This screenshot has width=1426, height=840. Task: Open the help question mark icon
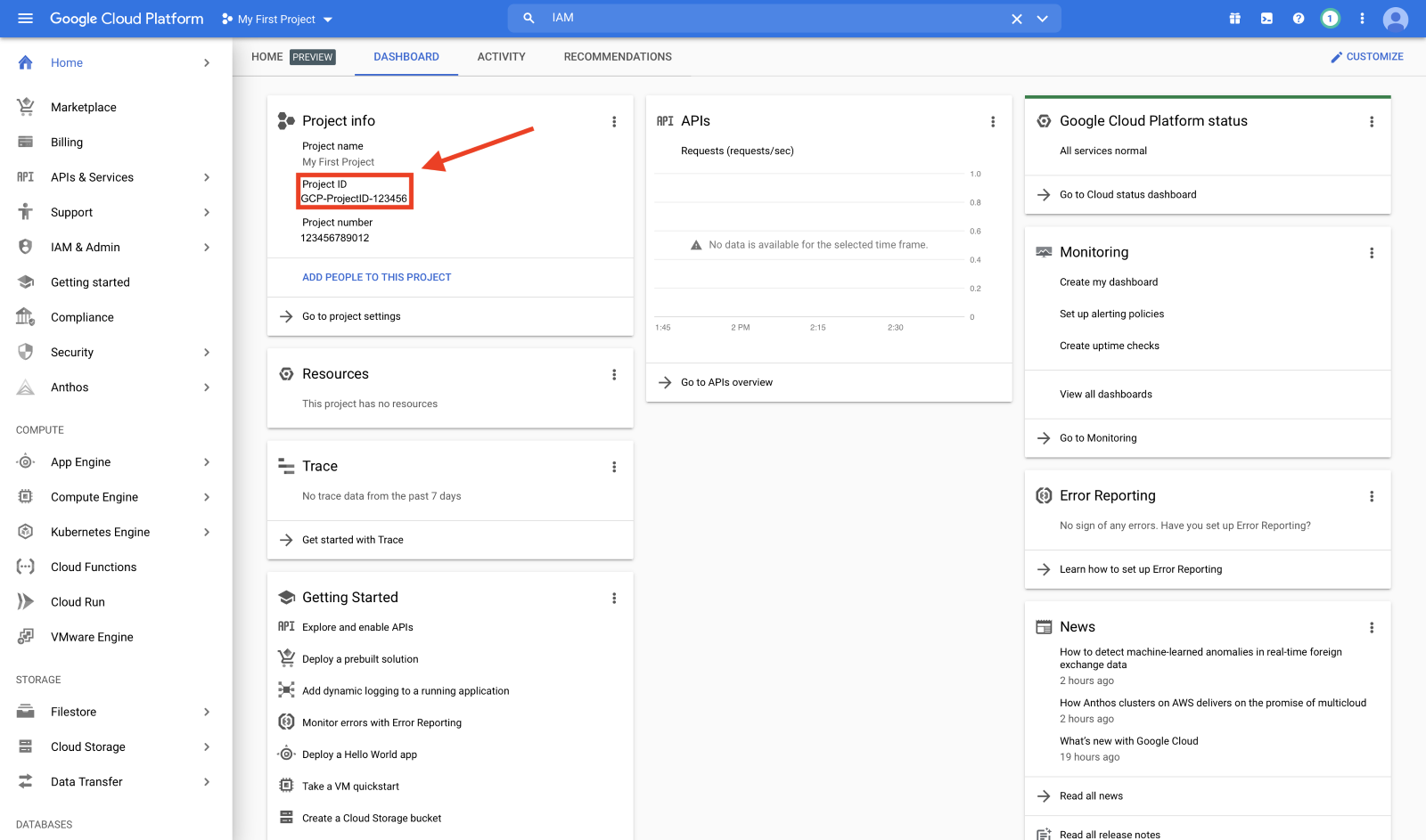pyautogui.click(x=1299, y=19)
